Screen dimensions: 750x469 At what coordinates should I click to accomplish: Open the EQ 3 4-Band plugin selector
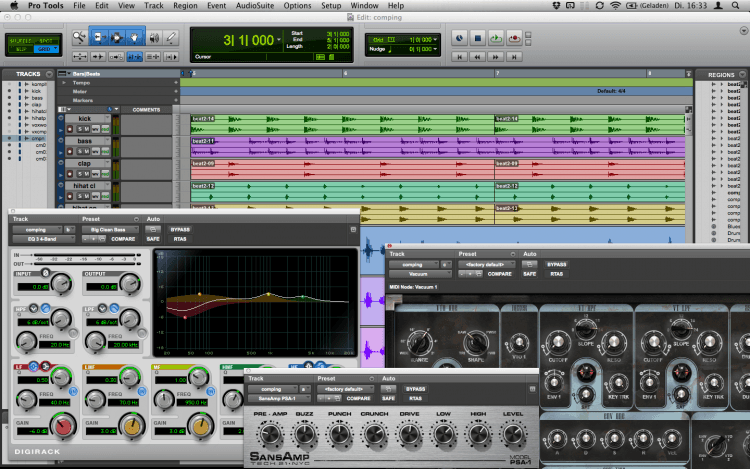44,239
